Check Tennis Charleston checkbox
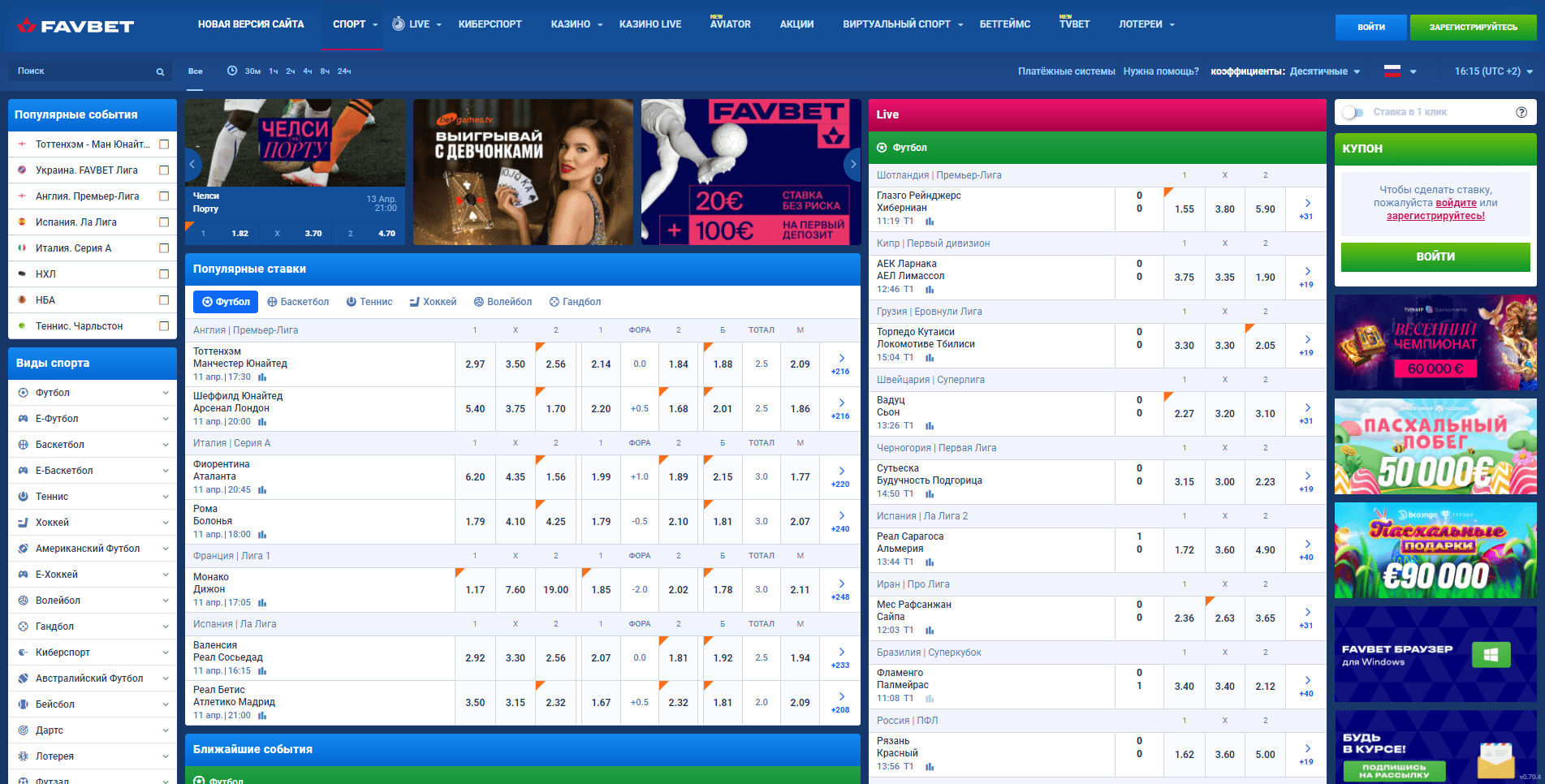The height and width of the screenshot is (784, 1545). pyautogui.click(x=164, y=326)
